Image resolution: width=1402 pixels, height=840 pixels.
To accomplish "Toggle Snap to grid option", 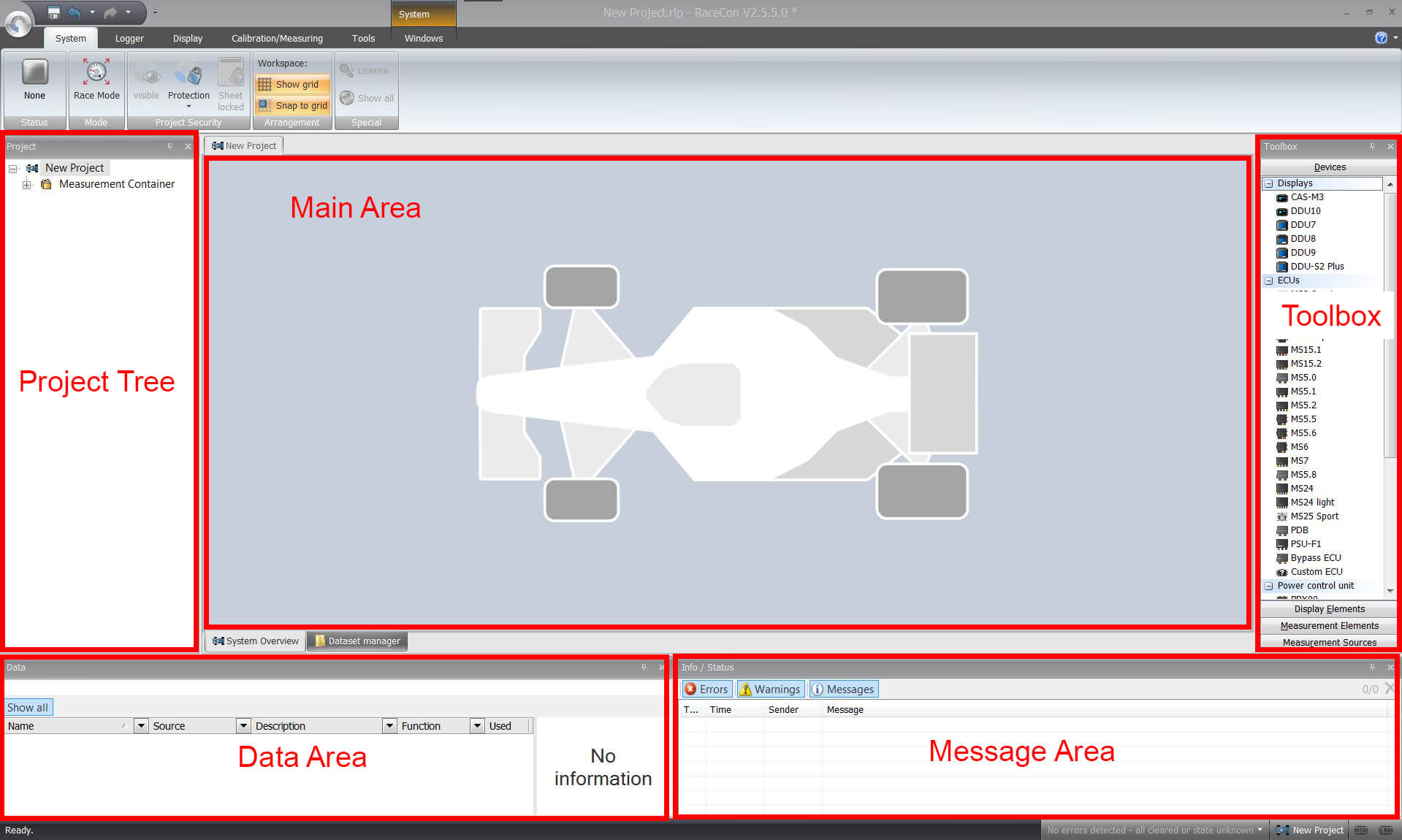I will pyautogui.click(x=292, y=106).
